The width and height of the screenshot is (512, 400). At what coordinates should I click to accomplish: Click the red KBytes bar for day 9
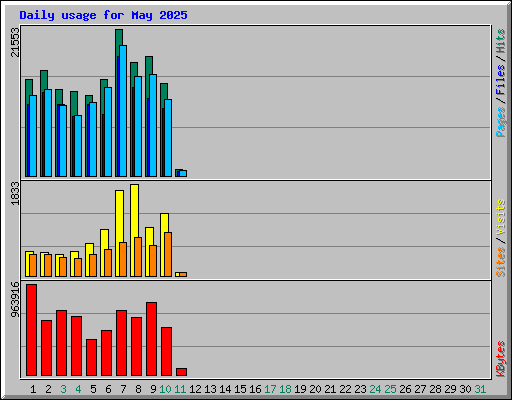[x=152, y=339]
